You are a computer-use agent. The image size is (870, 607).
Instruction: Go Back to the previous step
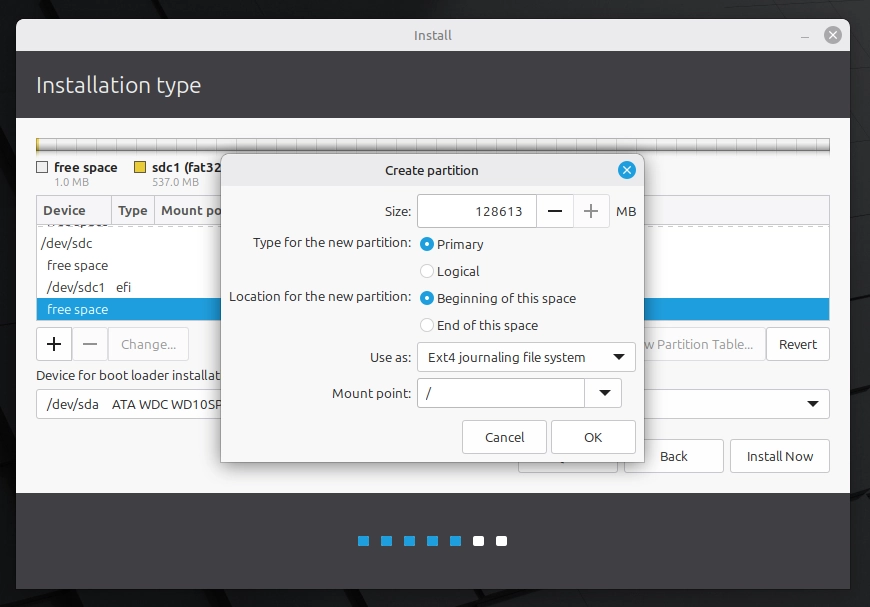[673, 456]
